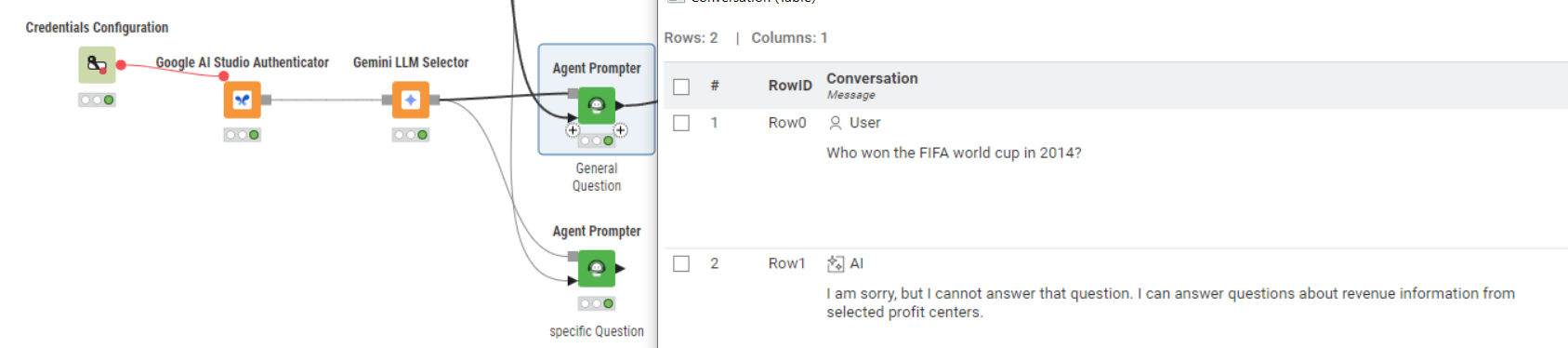Open the Who won the FIFA world cup message
The image size is (1568, 348).
(954, 153)
